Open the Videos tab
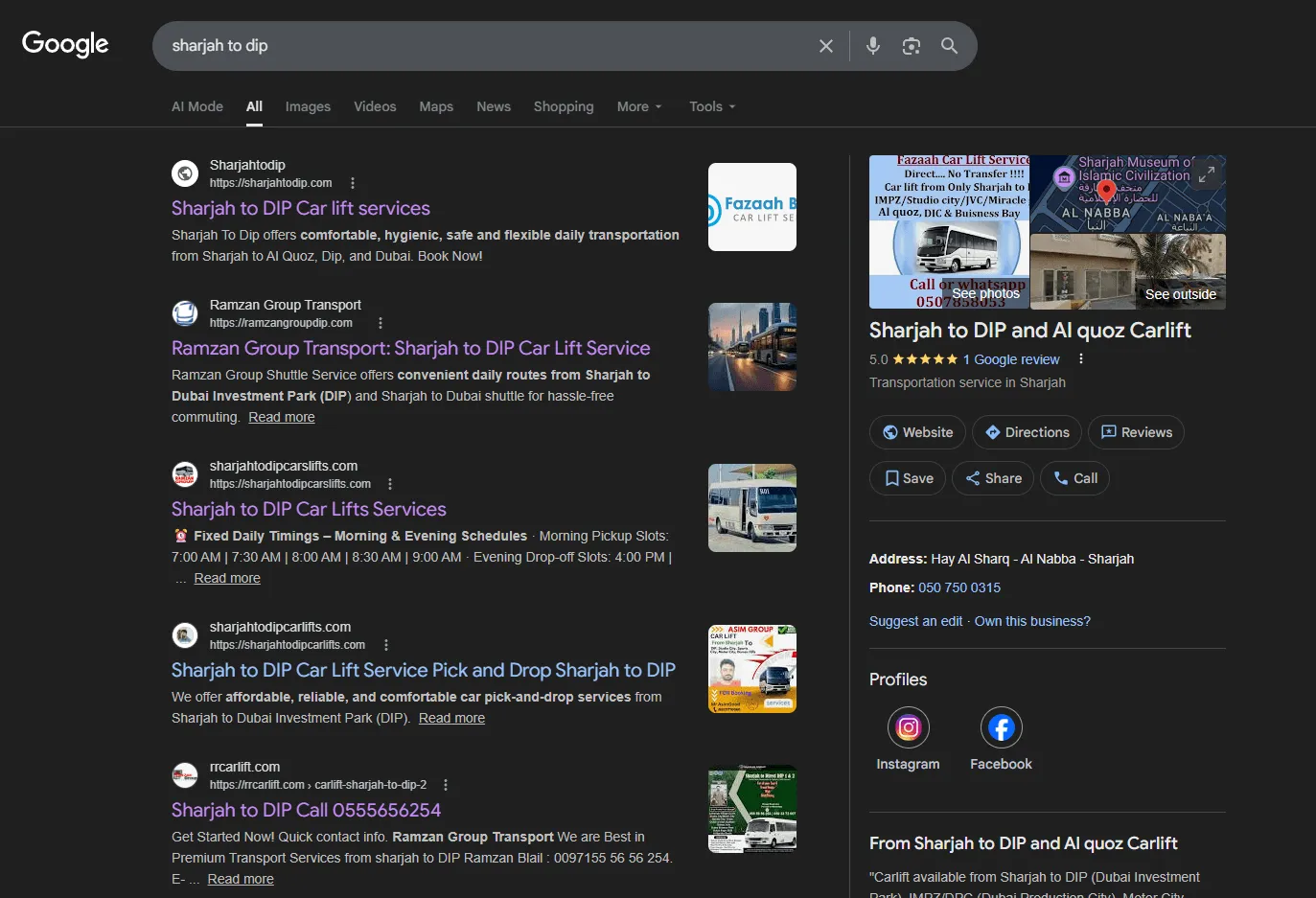Screen dimensions: 1316x898 click(x=375, y=106)
